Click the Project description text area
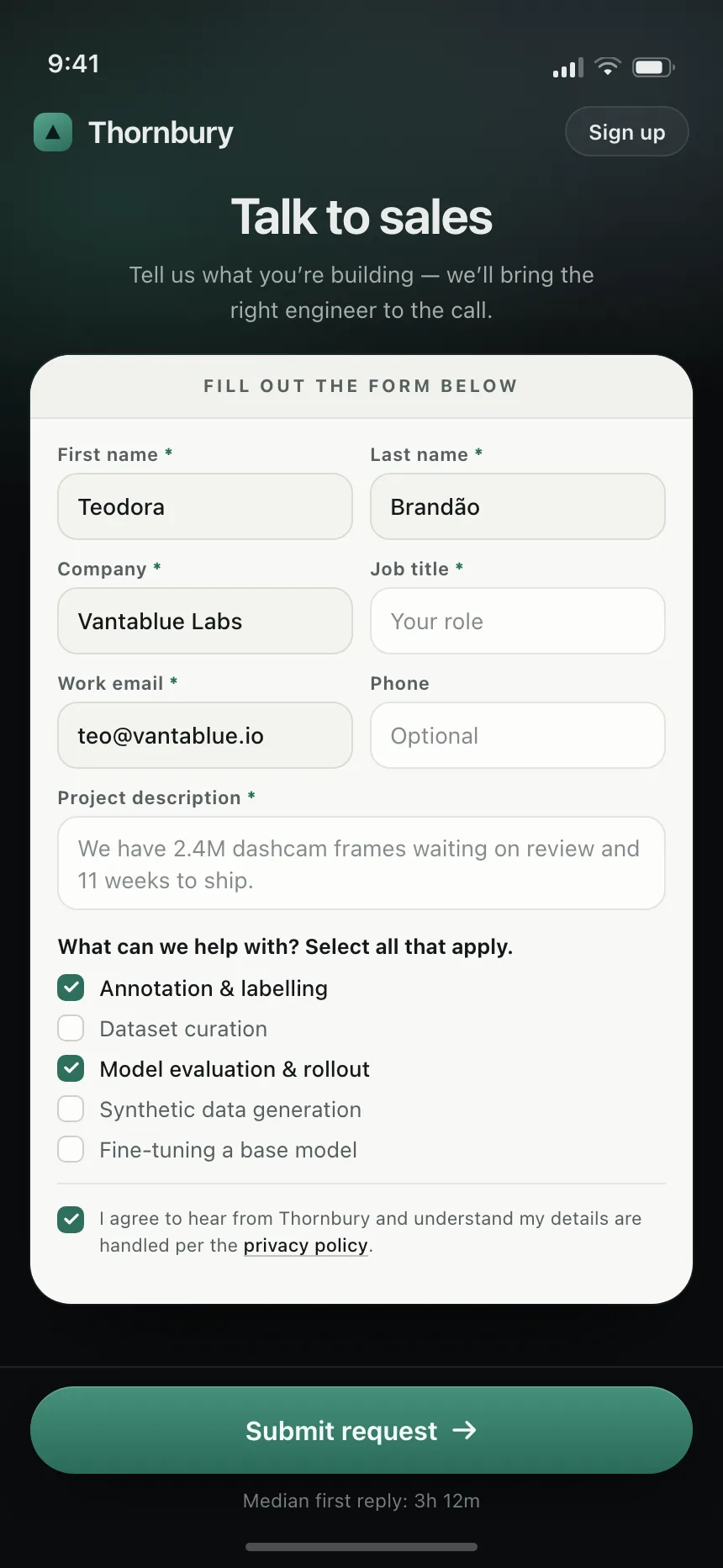 (x=361, y=863)
